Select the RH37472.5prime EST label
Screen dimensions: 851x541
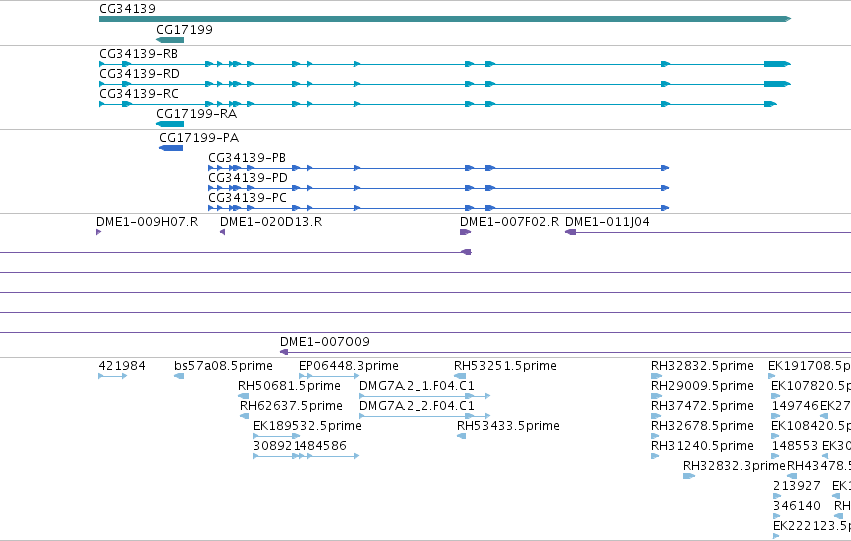point(702,406)
